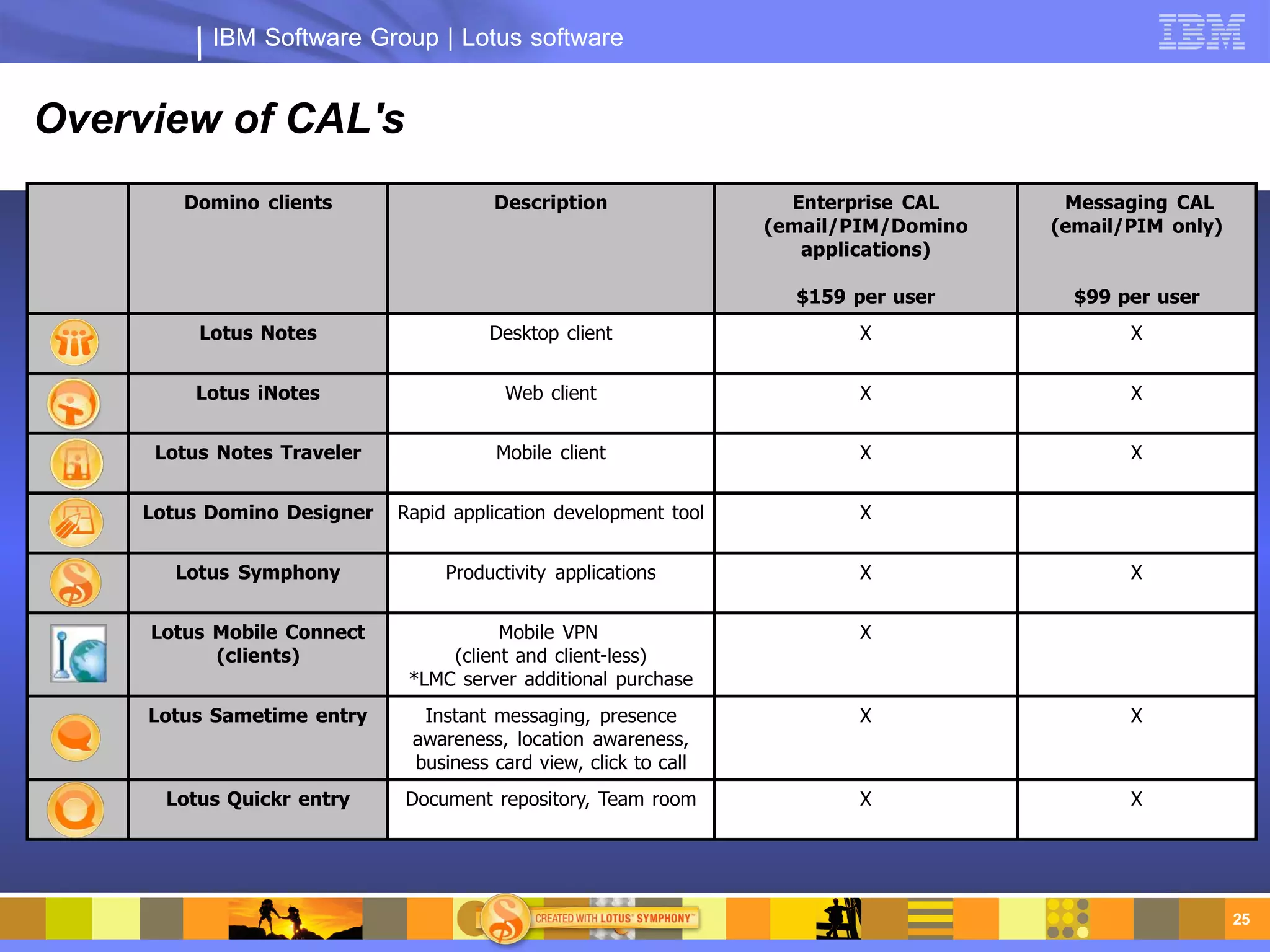The height and width of the screenshot is (952, 1270).
Task: Click Messaging CAL X for Notes Traveler
Action: click(x=1137, y=452)
